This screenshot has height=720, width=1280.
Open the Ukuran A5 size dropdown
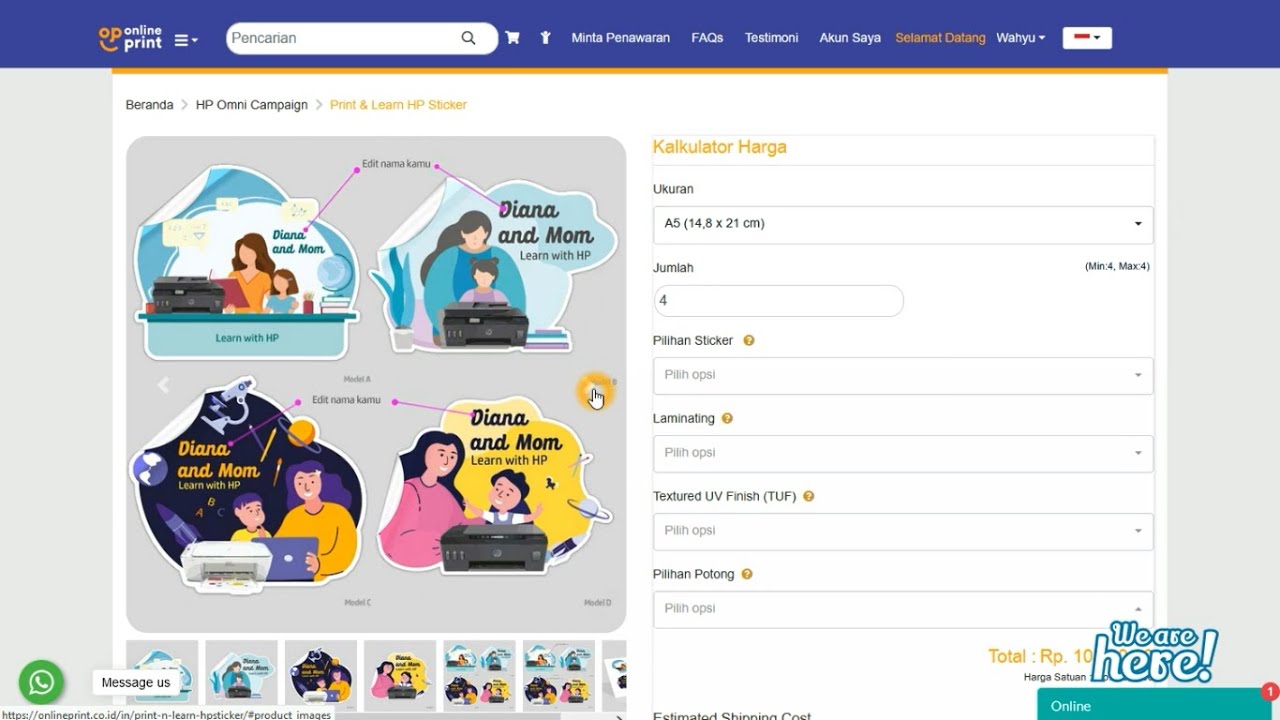coord(902,224)
